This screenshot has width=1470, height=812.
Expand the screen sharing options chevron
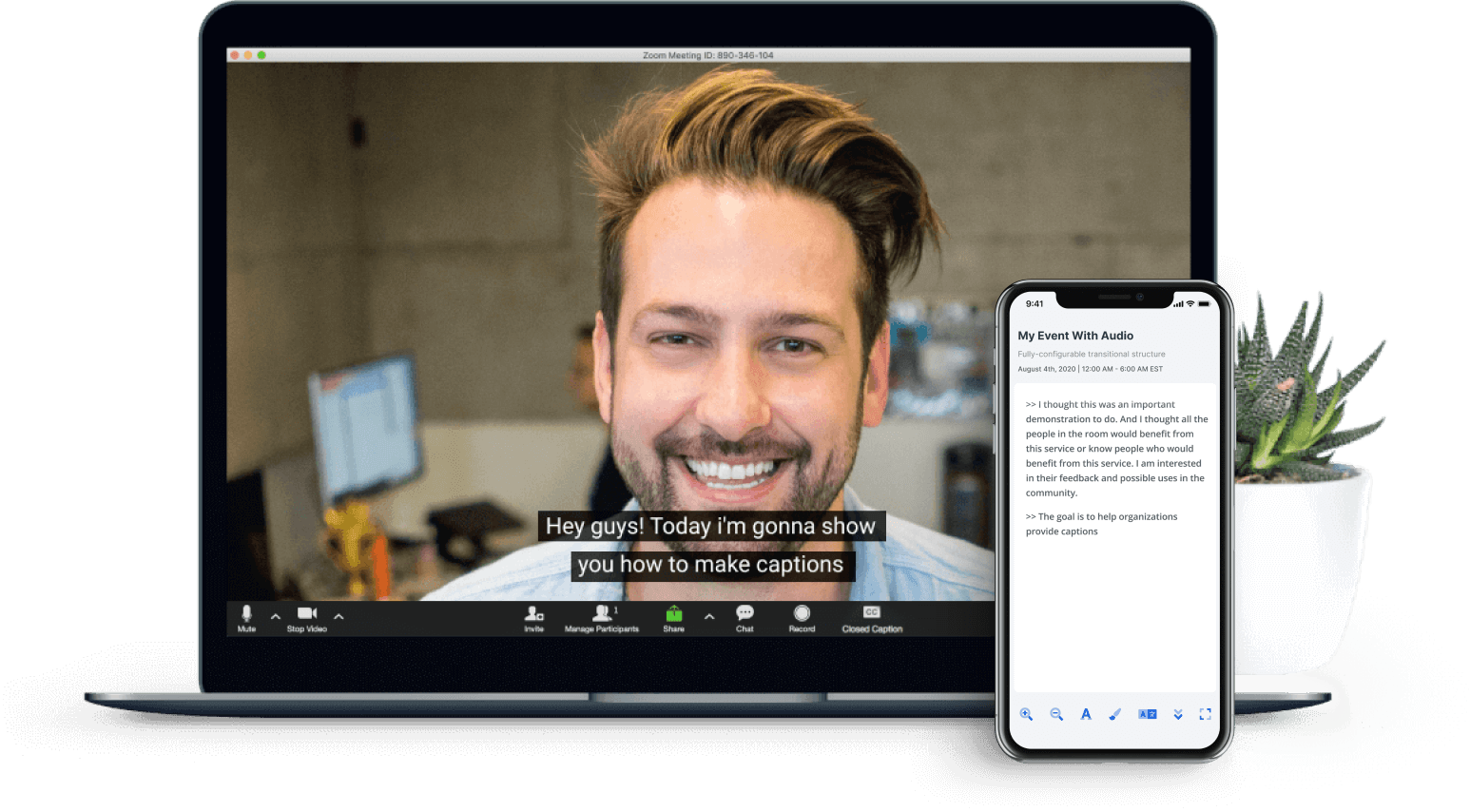click(x=709, y=617)
